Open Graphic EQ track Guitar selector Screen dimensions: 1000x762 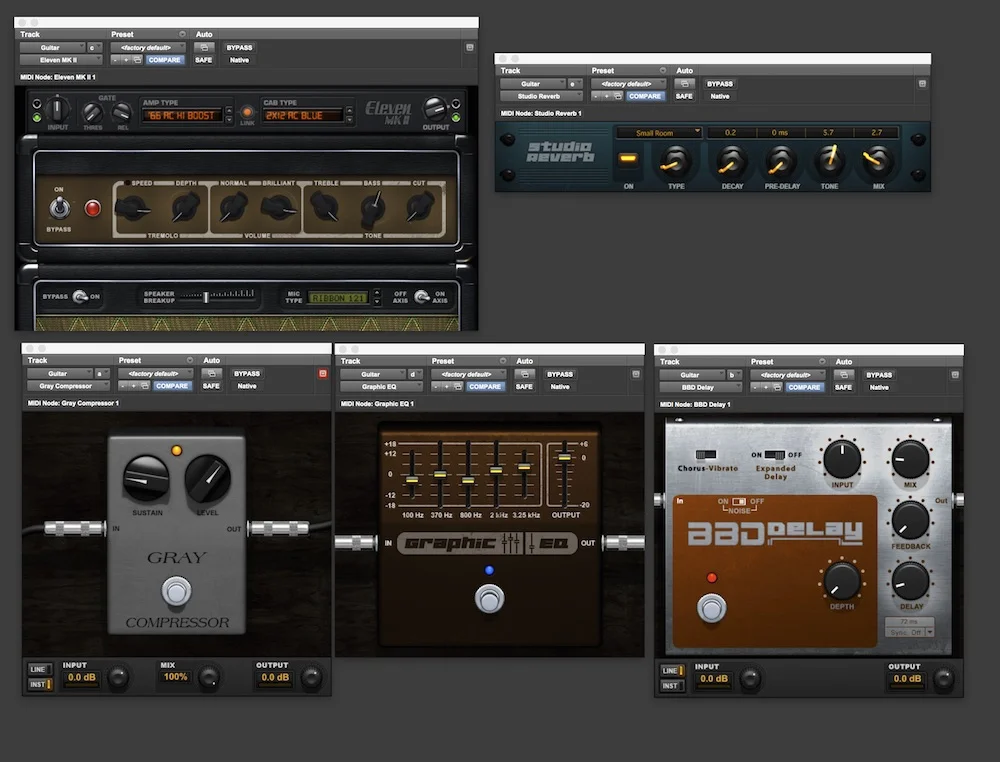(373, 374)
